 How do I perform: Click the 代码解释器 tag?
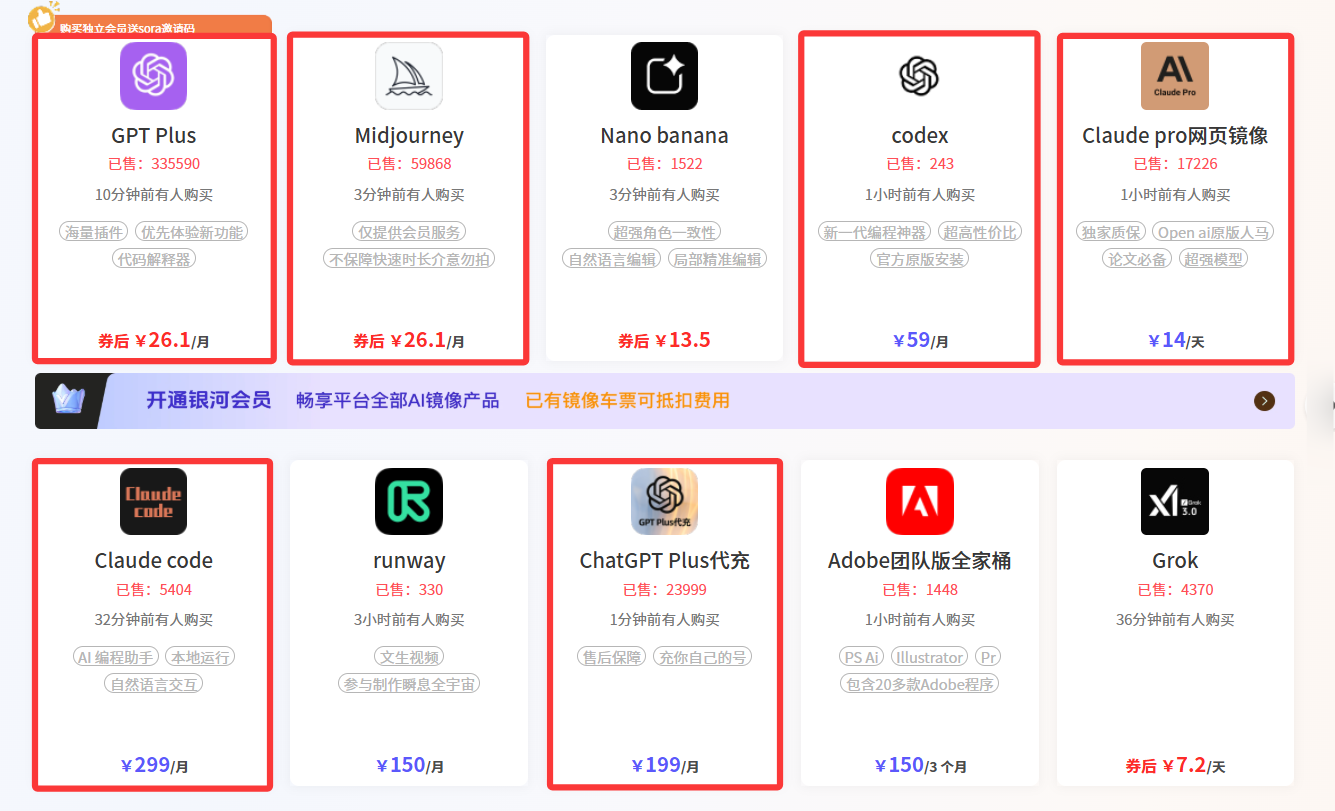pyautogui.click(x=153, y=259)
